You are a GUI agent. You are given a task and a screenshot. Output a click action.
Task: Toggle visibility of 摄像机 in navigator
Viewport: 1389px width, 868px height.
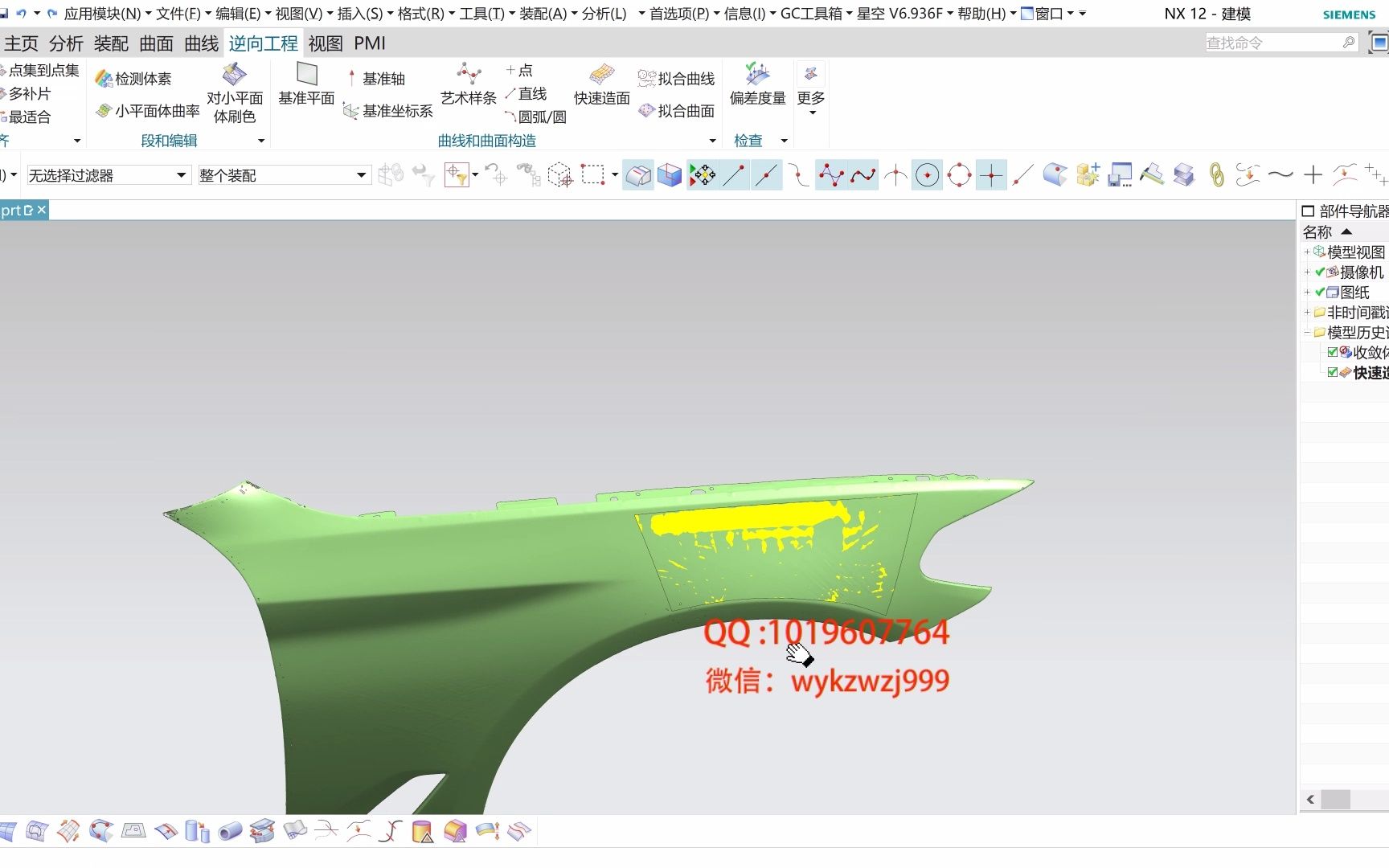pos(1321,272)
